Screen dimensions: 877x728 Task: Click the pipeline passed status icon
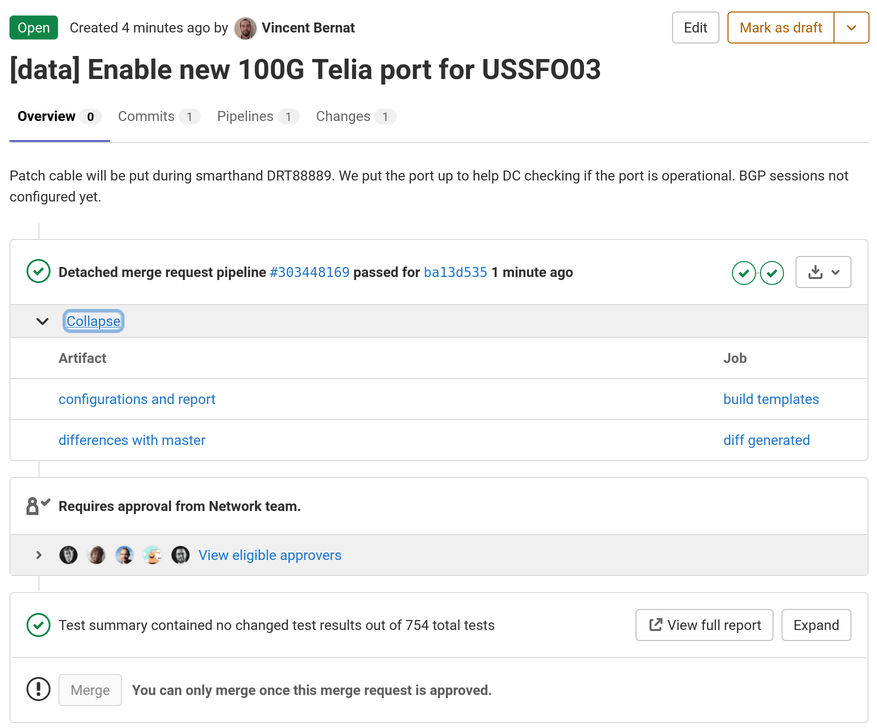coord(37,271)
